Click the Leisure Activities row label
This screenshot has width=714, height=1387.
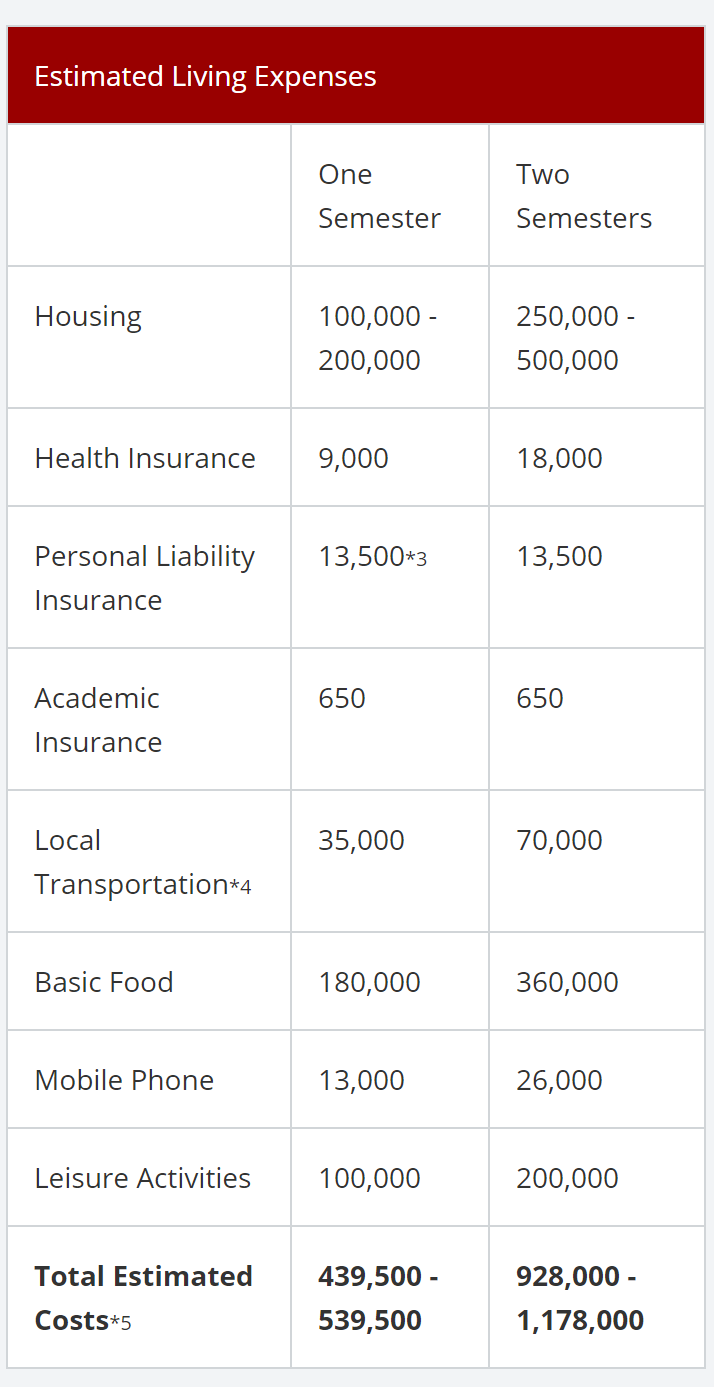coord(143,1178)
